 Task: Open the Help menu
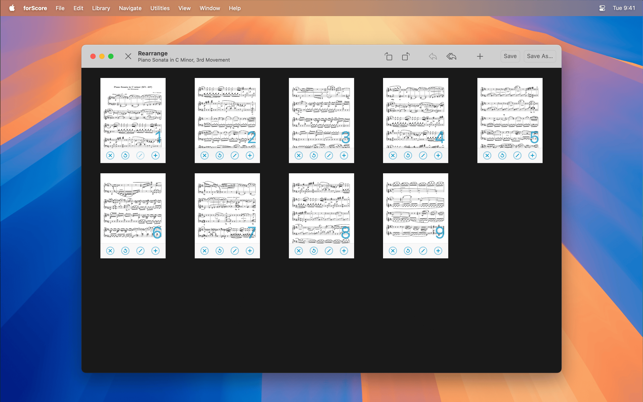pyautogui.click(x=235, y=8)
